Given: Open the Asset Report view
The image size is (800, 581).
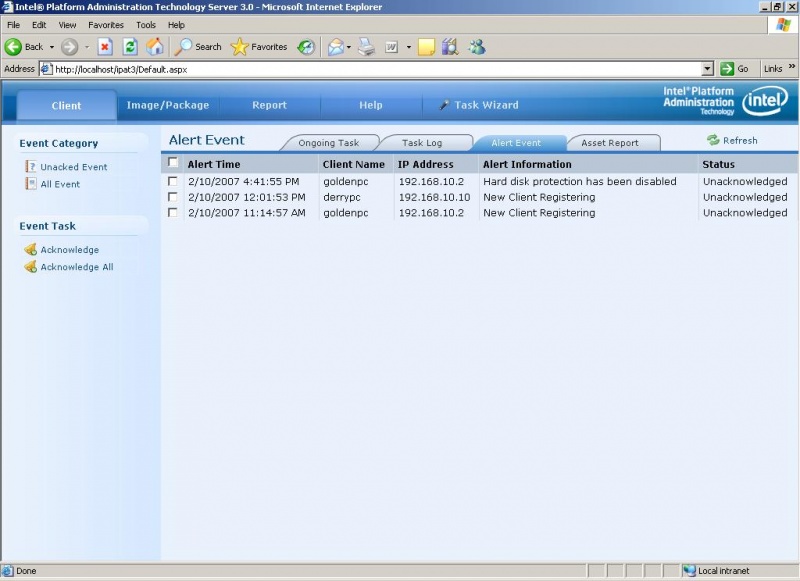Looking at the screenshot, I should click(x=612, y=142).
